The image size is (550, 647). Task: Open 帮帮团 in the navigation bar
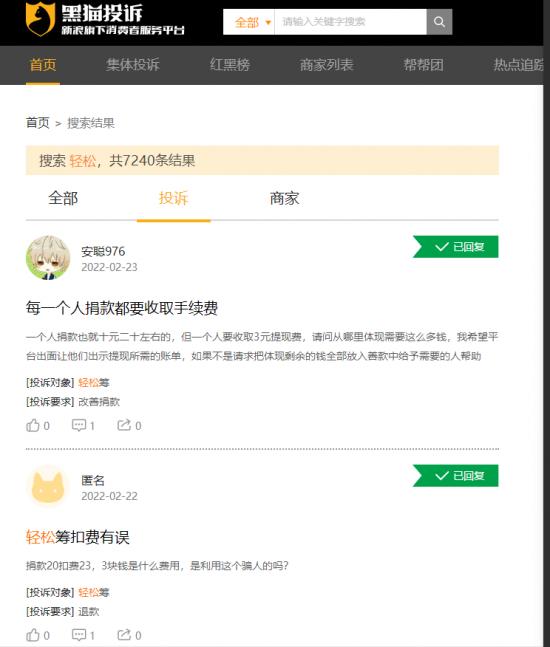coord(423,65)
